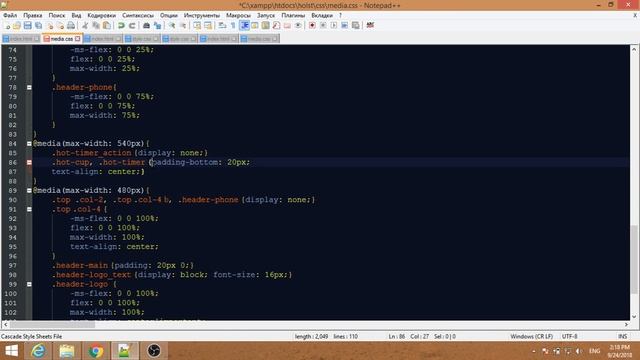Click 'Ln : 86' in status bar
This screenshot has width=640, height=360.
coord(397,337)
